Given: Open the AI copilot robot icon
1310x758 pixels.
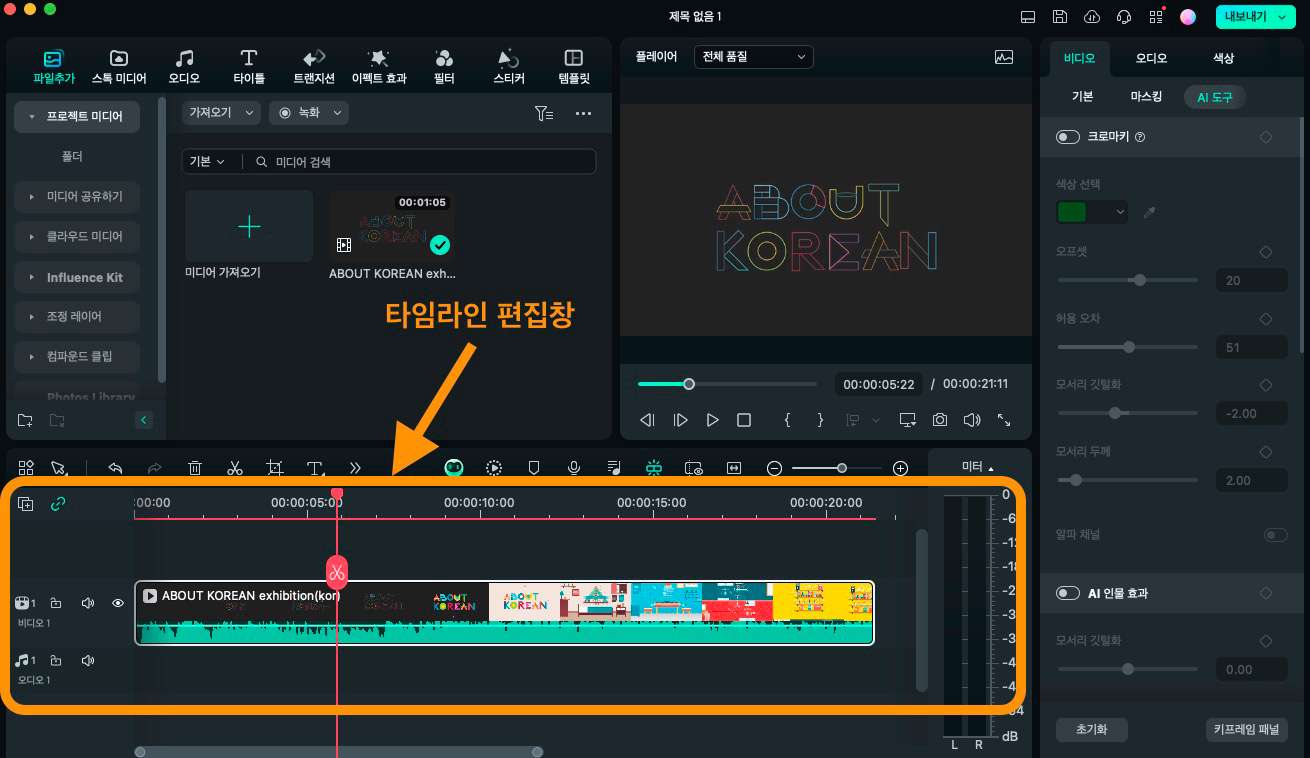Looking at the screenshot, I should pyautogui.click(x=454, y=467).
